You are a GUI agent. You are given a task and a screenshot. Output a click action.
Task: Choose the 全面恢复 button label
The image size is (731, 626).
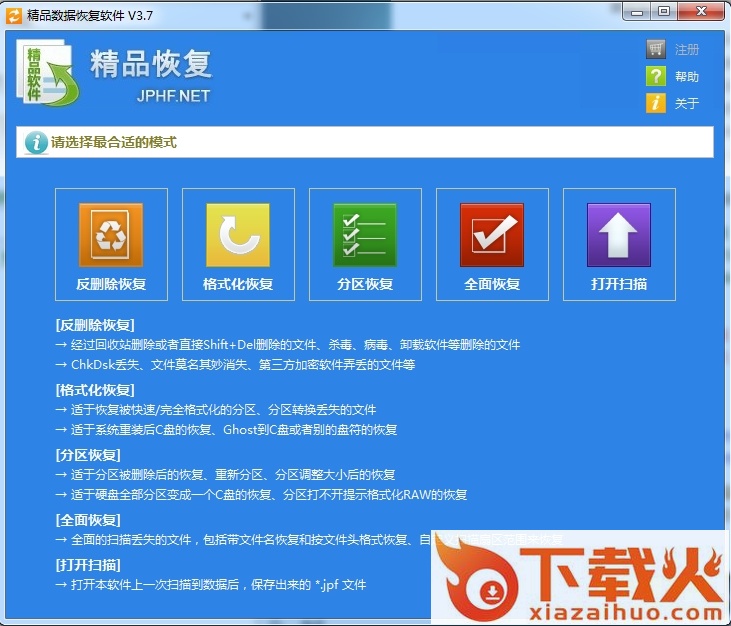[492, 284]
